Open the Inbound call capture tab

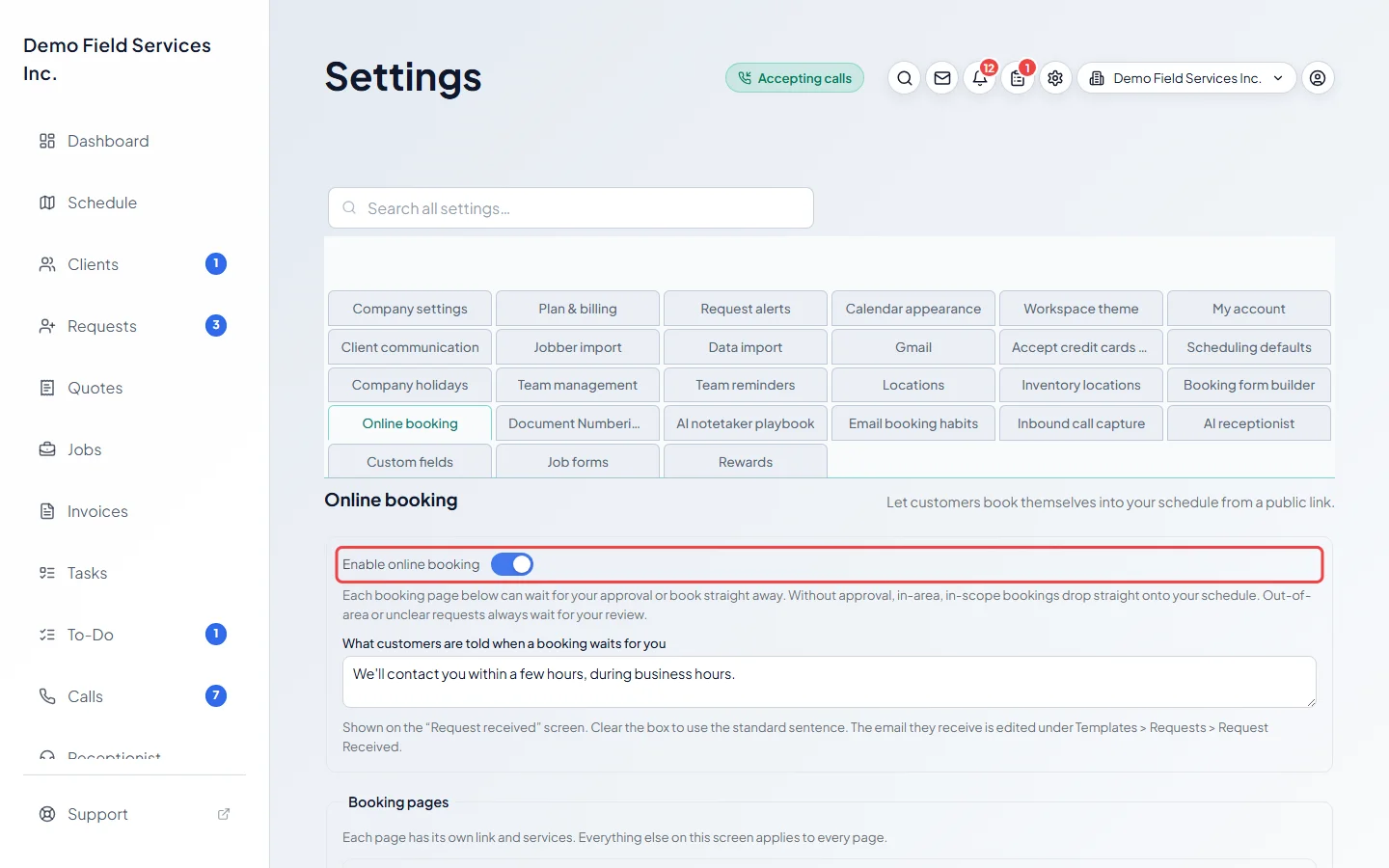(x=1081, y=423)
